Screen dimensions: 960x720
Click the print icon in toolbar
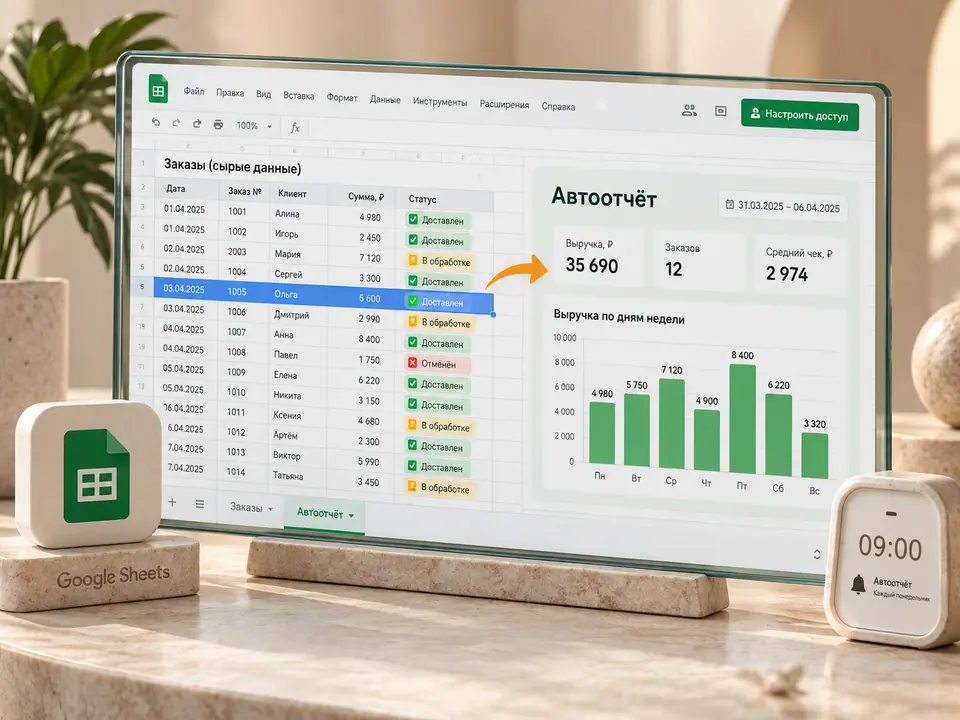(218, 124)
